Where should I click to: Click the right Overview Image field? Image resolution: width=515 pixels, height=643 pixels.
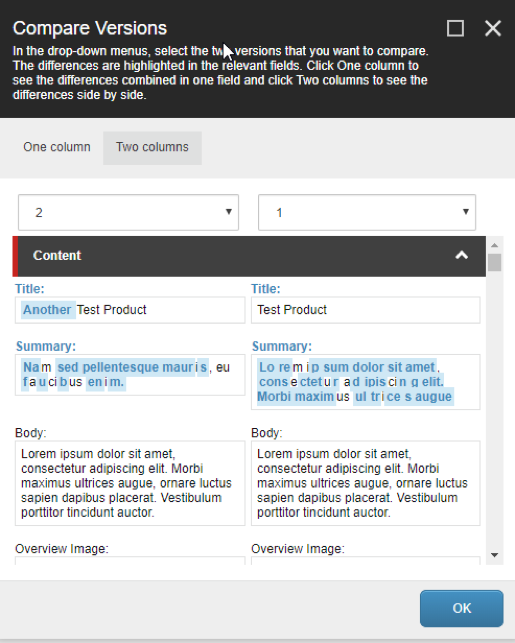(365, 561)
